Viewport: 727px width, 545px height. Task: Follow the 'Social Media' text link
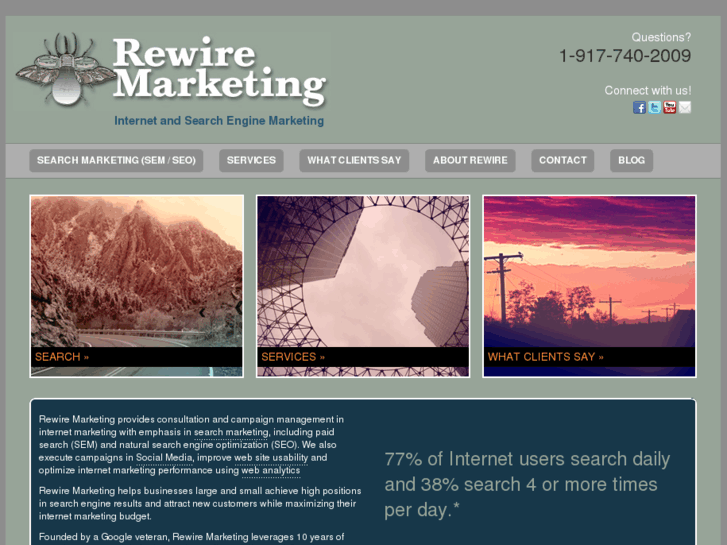coord(164,458)
